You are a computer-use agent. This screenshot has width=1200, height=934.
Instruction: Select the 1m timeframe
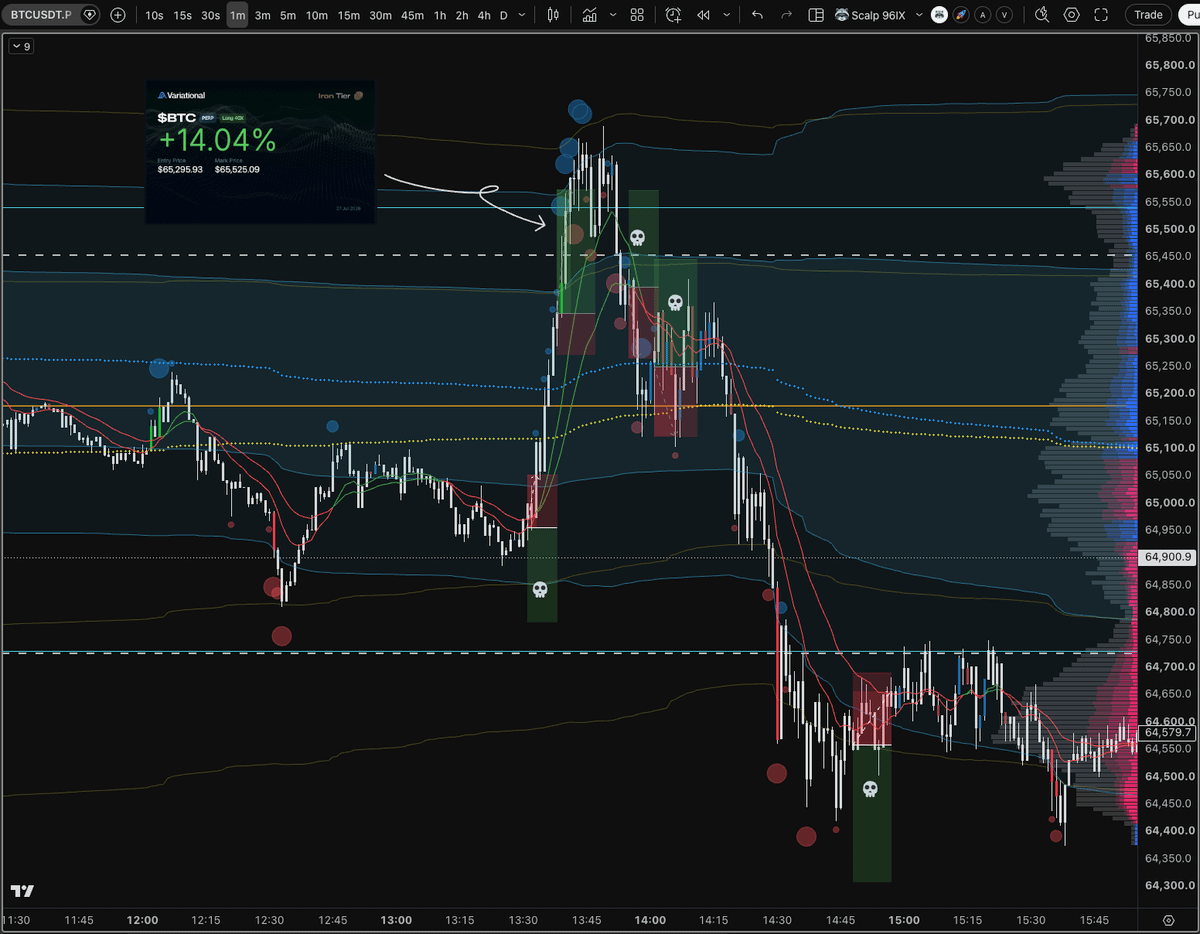(x=237, y=15)
